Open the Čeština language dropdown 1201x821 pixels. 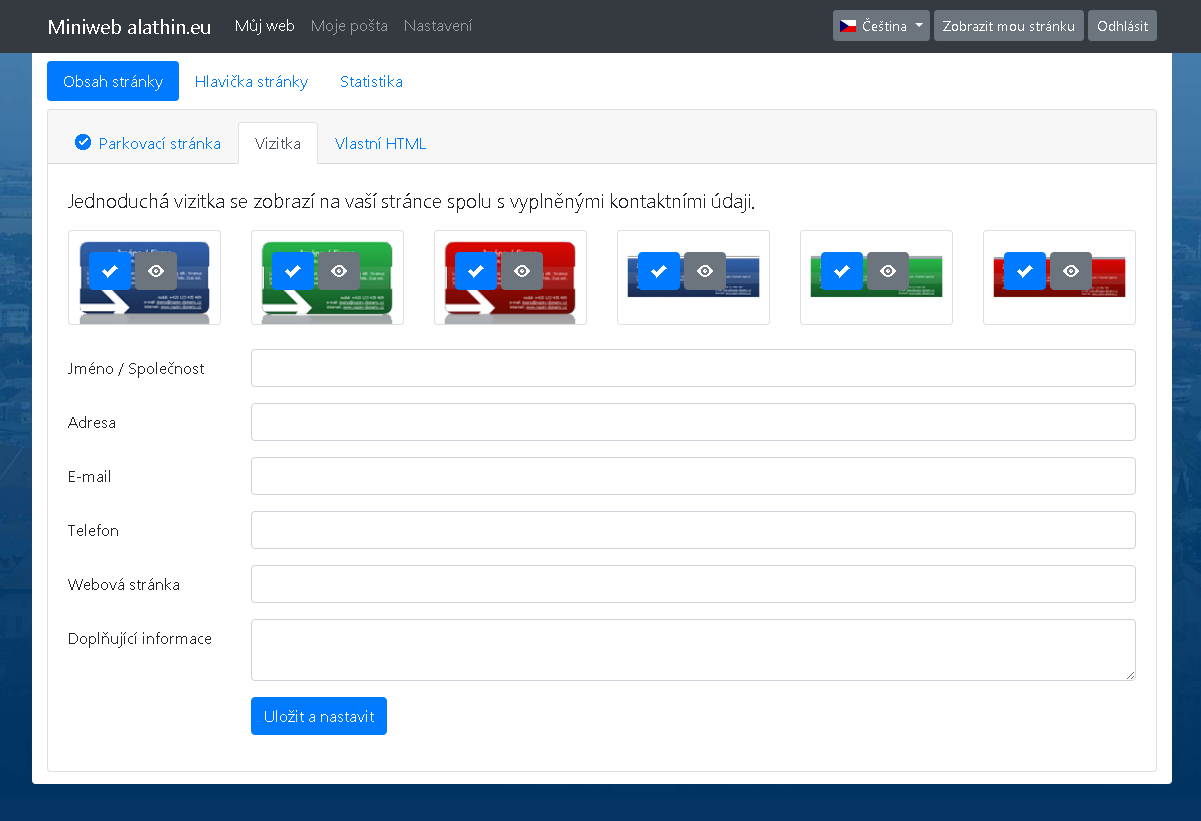pyautogui.click(x=880, y=26)
